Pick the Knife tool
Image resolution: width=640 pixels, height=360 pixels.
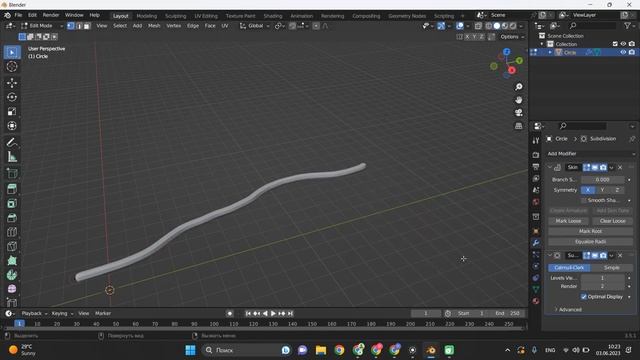click(x=12, y=246)
